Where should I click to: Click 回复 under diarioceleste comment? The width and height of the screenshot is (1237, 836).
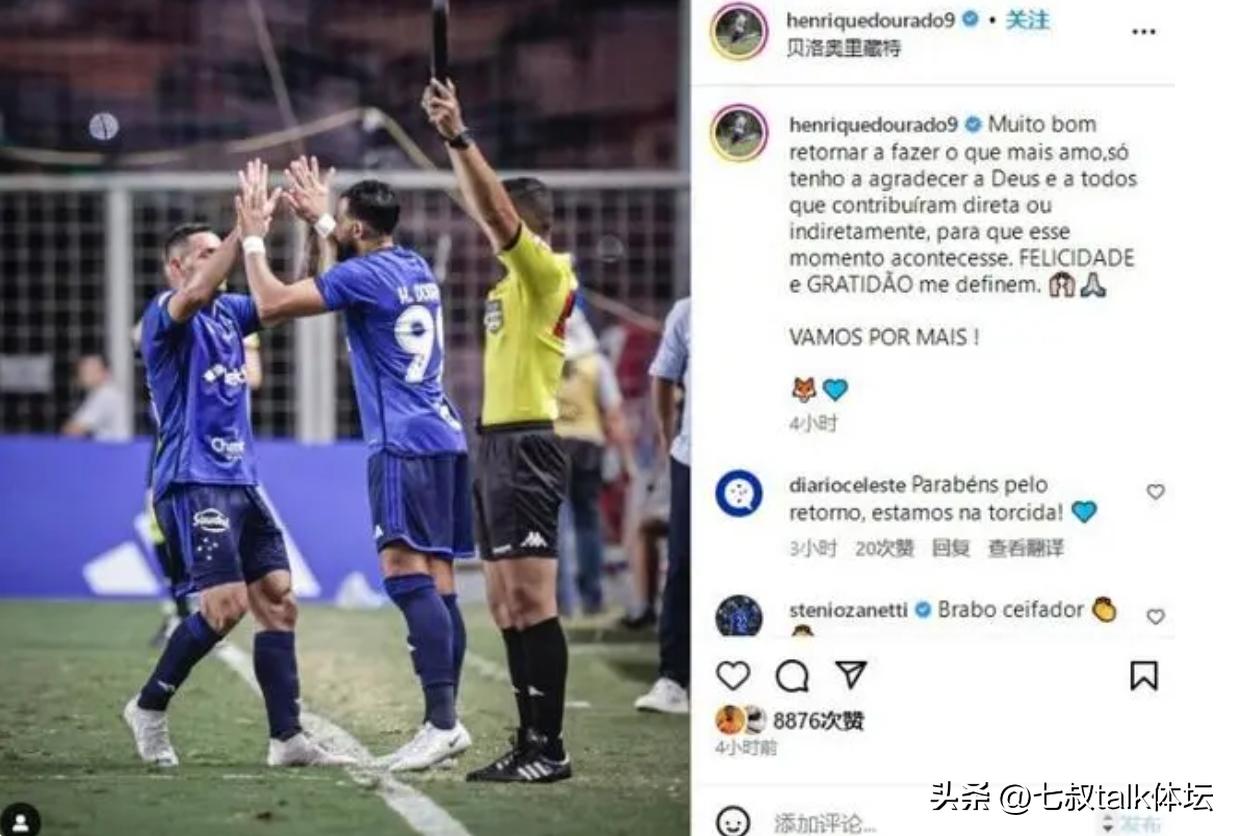click(x=950, y=548)
